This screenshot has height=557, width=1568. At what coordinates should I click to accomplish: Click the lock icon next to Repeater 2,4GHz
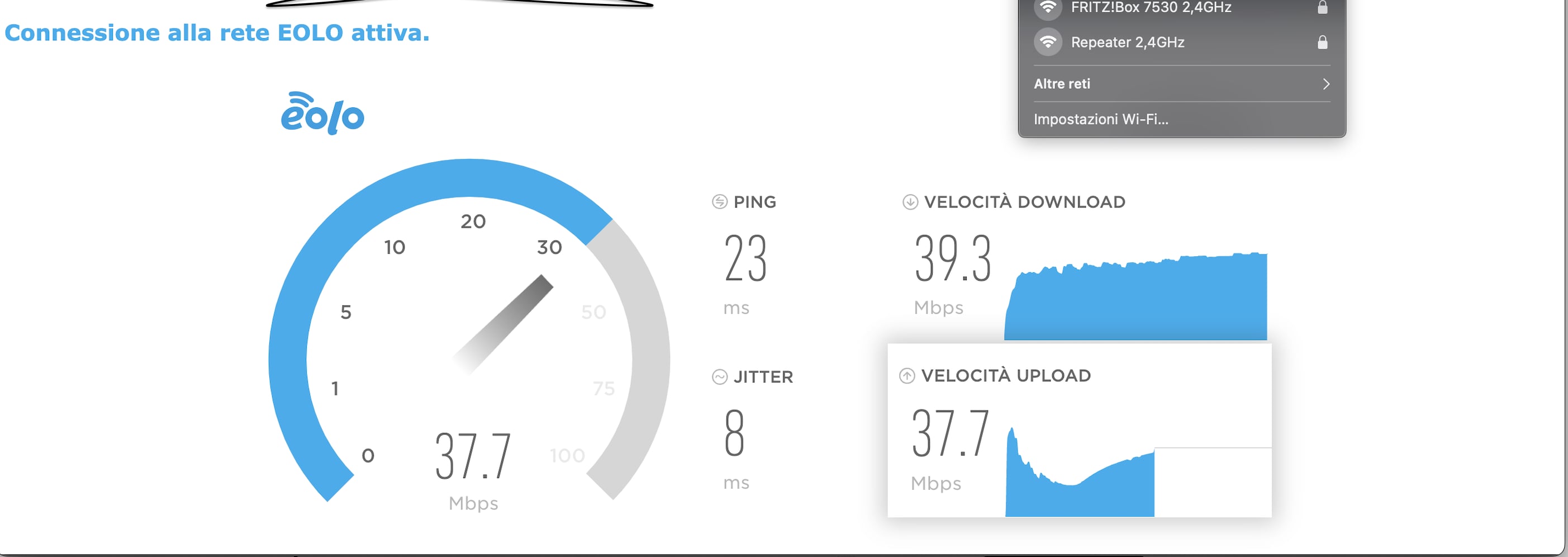(1322, 42)
